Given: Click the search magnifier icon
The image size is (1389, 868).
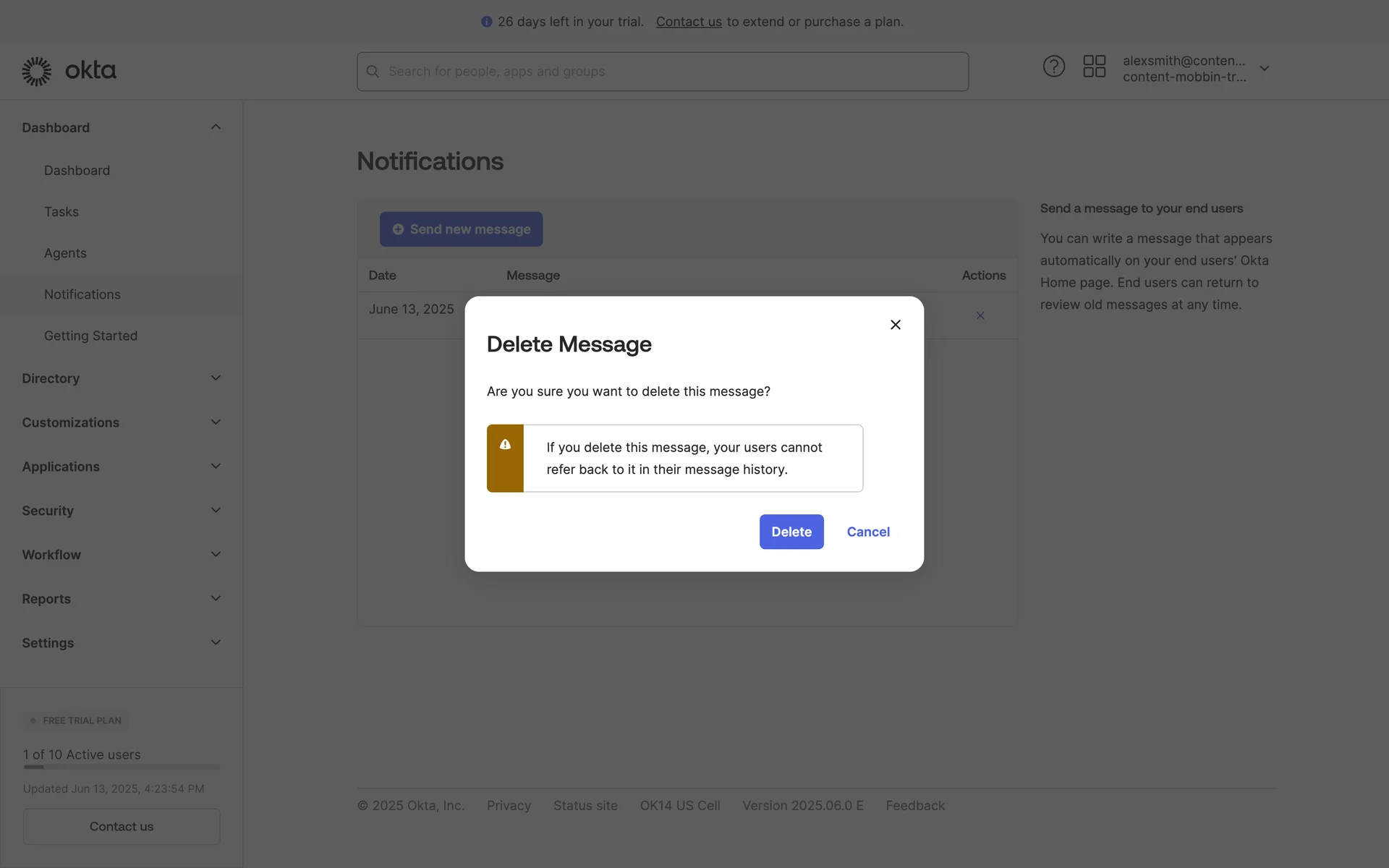Looking at the screenshot, I should (x=373, y=72).
